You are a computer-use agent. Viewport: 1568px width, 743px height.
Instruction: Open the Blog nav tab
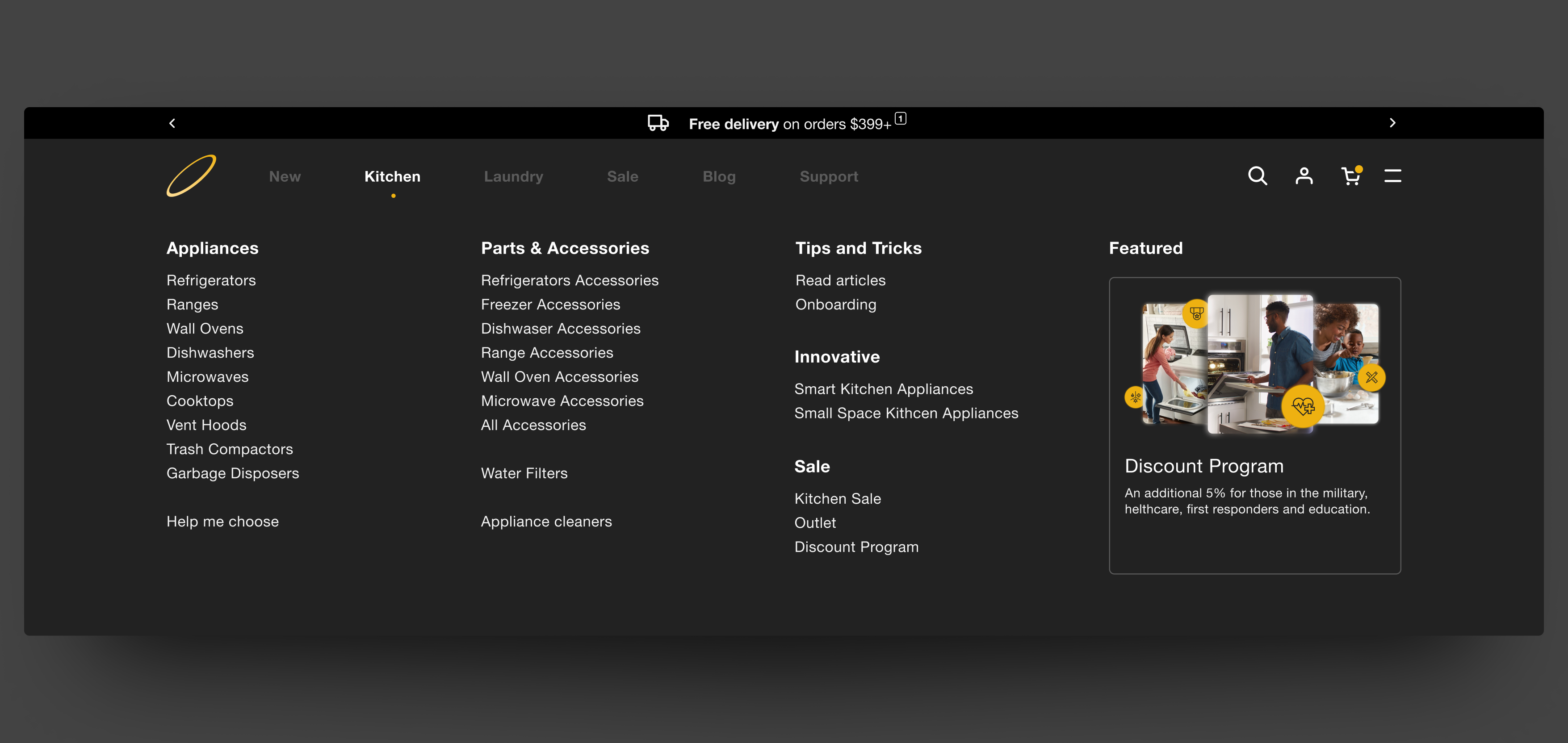(720, 176)
